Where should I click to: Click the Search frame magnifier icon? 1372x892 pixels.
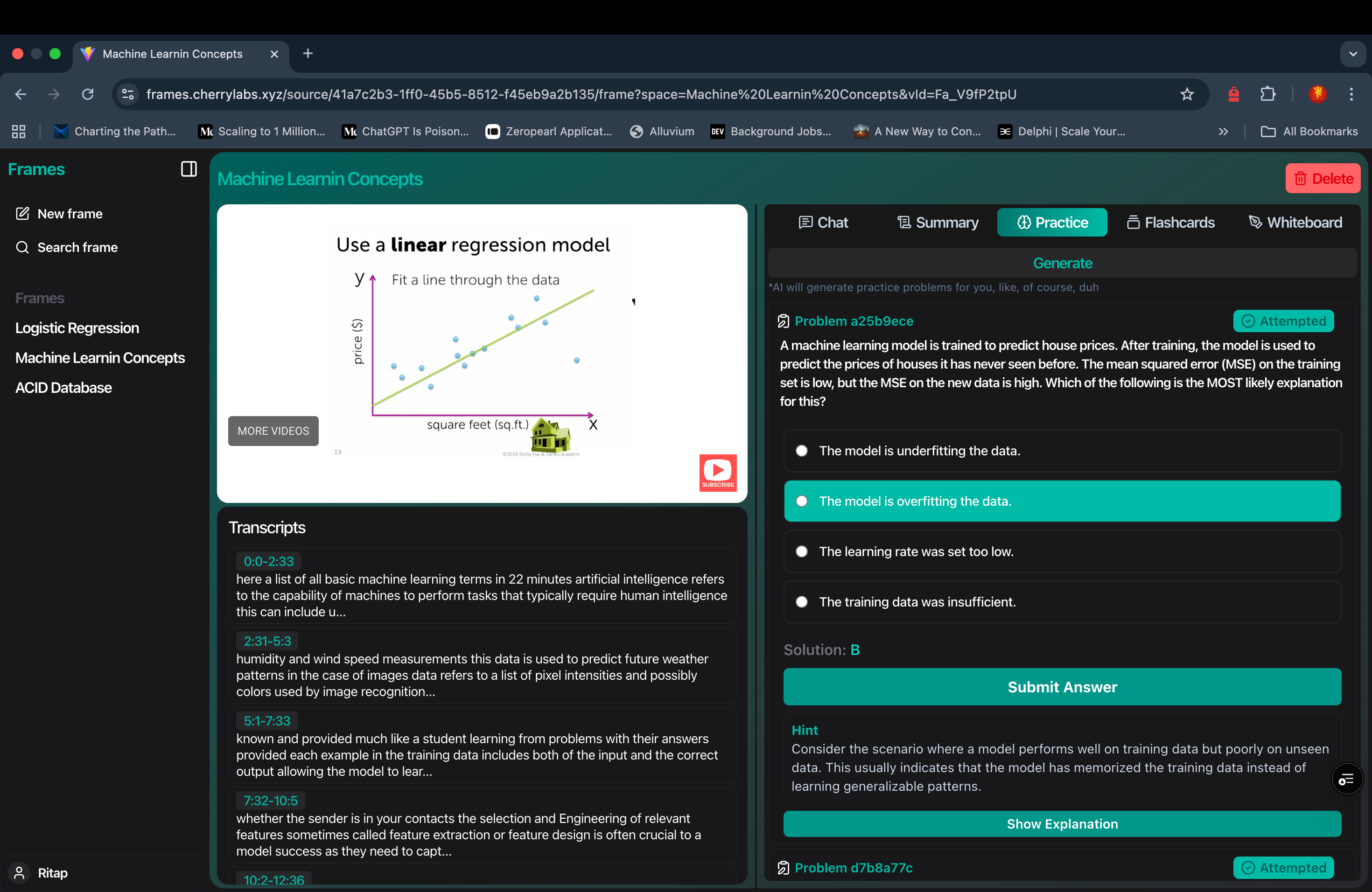(x=22, y=247)
